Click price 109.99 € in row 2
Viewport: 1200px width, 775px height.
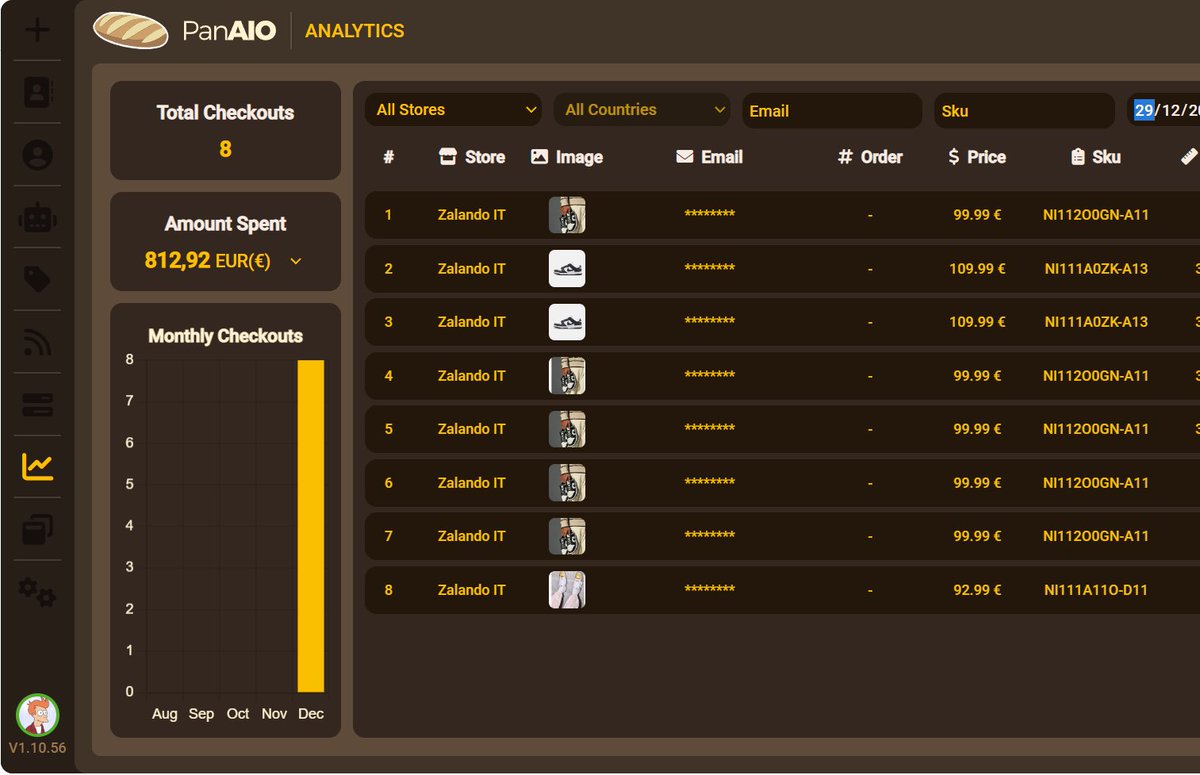tap(977, 269)
